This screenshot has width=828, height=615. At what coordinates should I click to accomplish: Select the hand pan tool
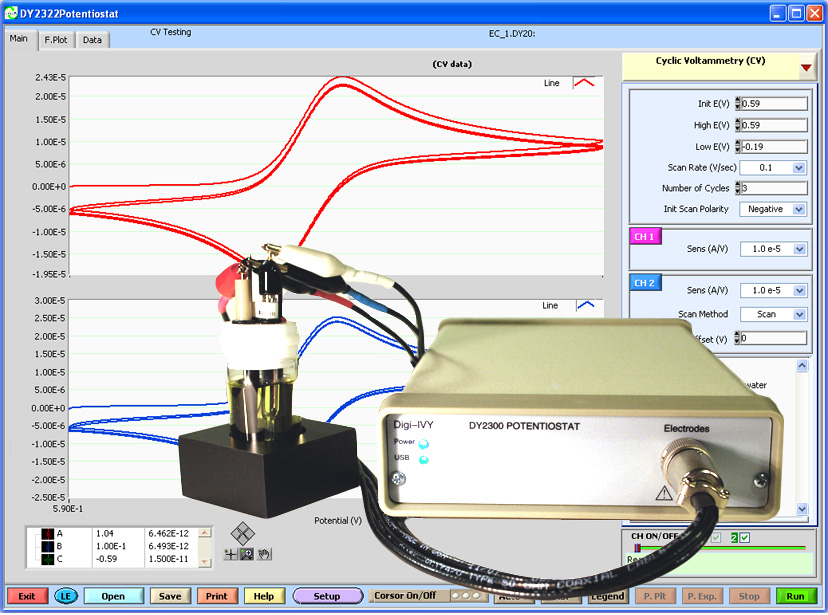(x=264, y=554)
